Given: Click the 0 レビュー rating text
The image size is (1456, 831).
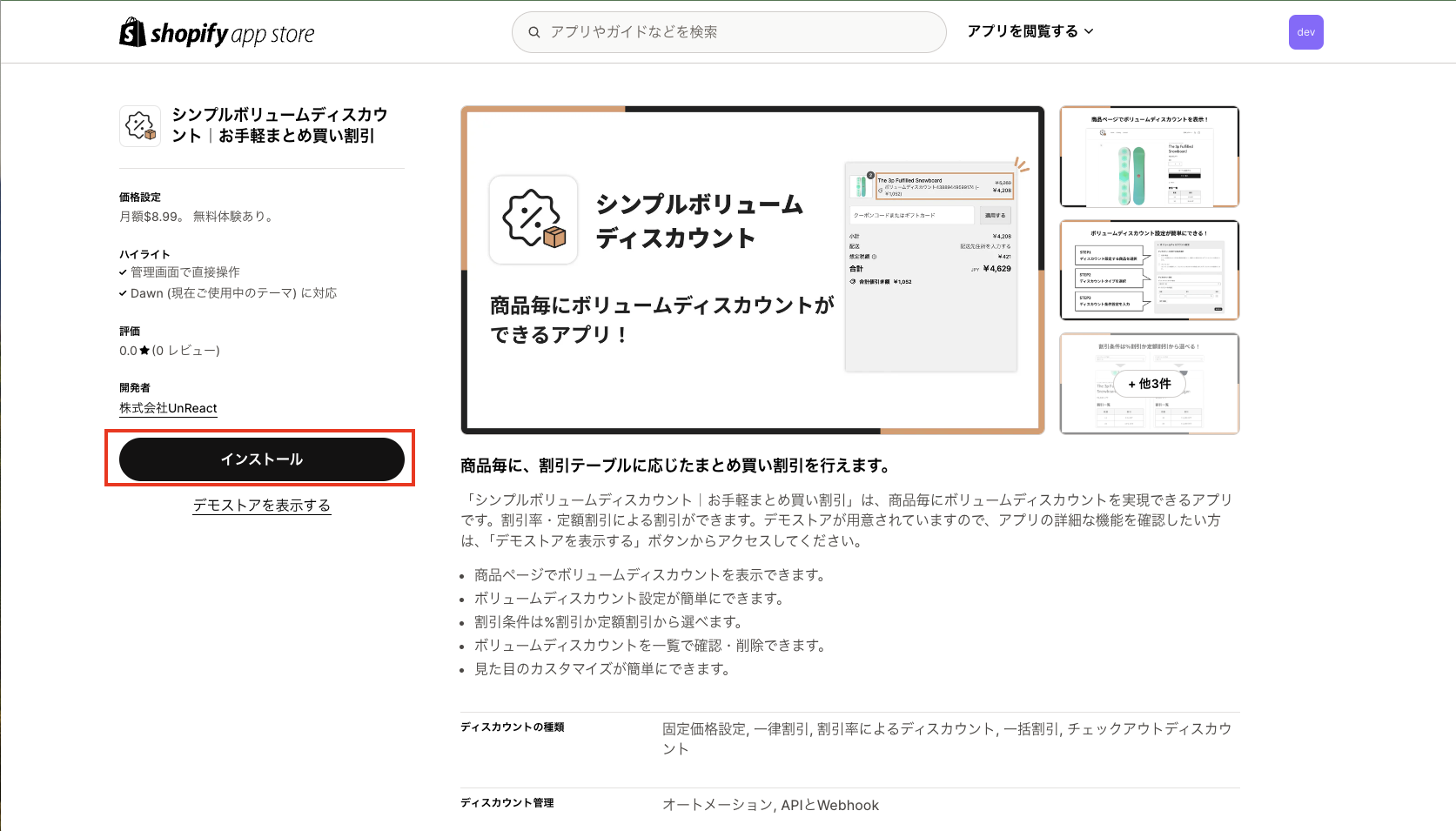Looking at the screenshot, I should click(188, 350).
